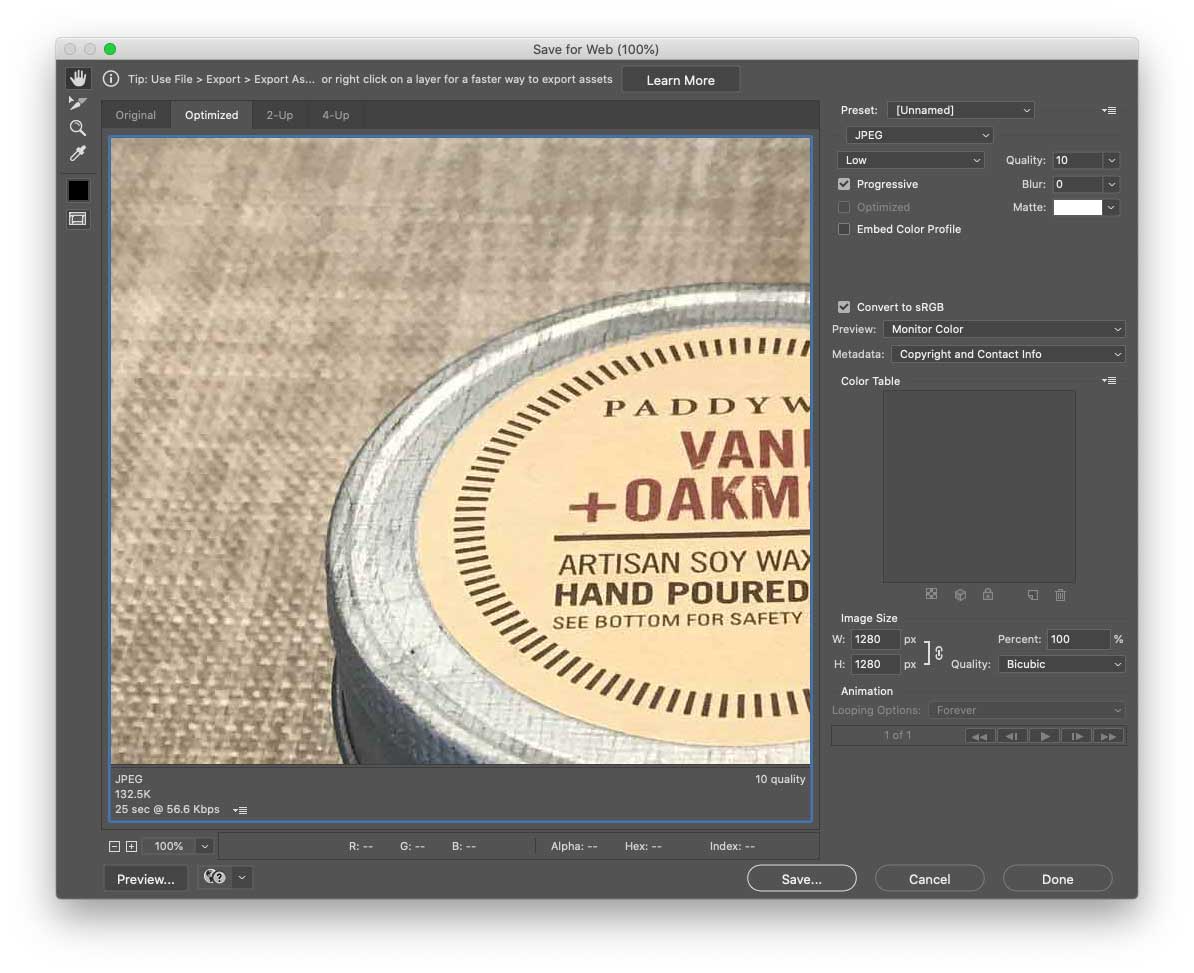Select the Slice Select tool
This screenshot has width=1194, height=973.
78,103
